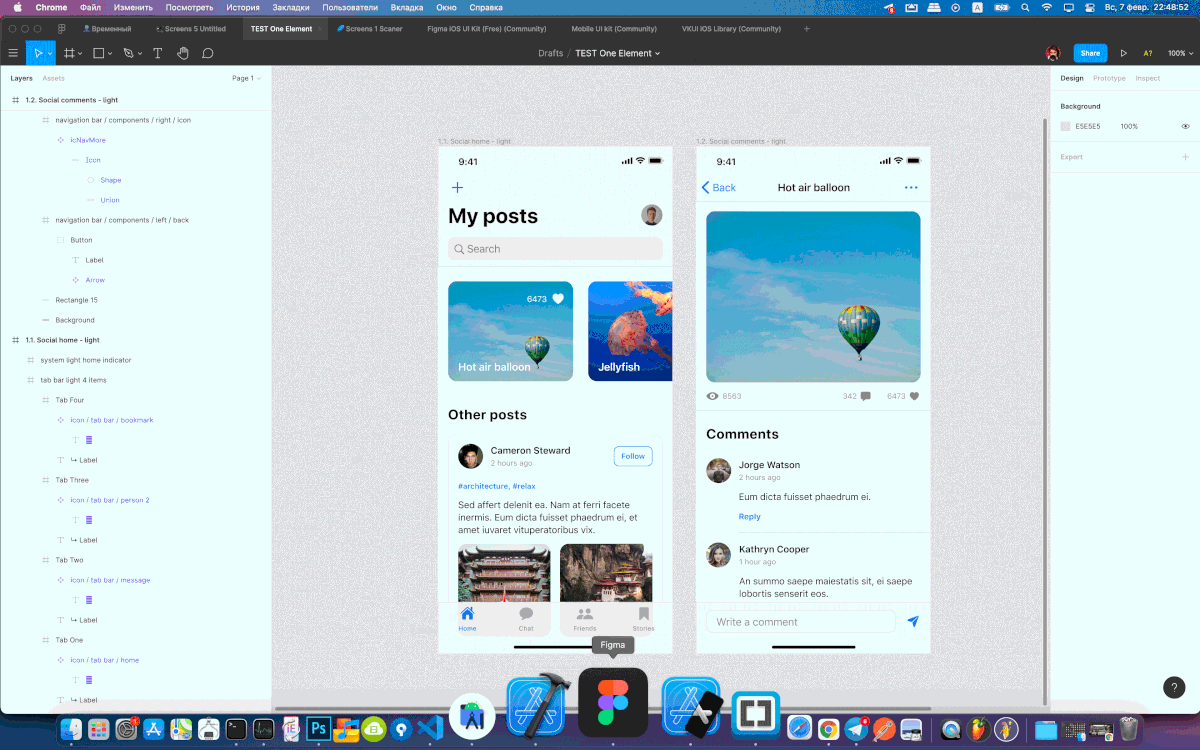The height and width of the screenshot is (750, 1200).
Task: Click the Background color swatch E5E5E5
Action: 1065,127
